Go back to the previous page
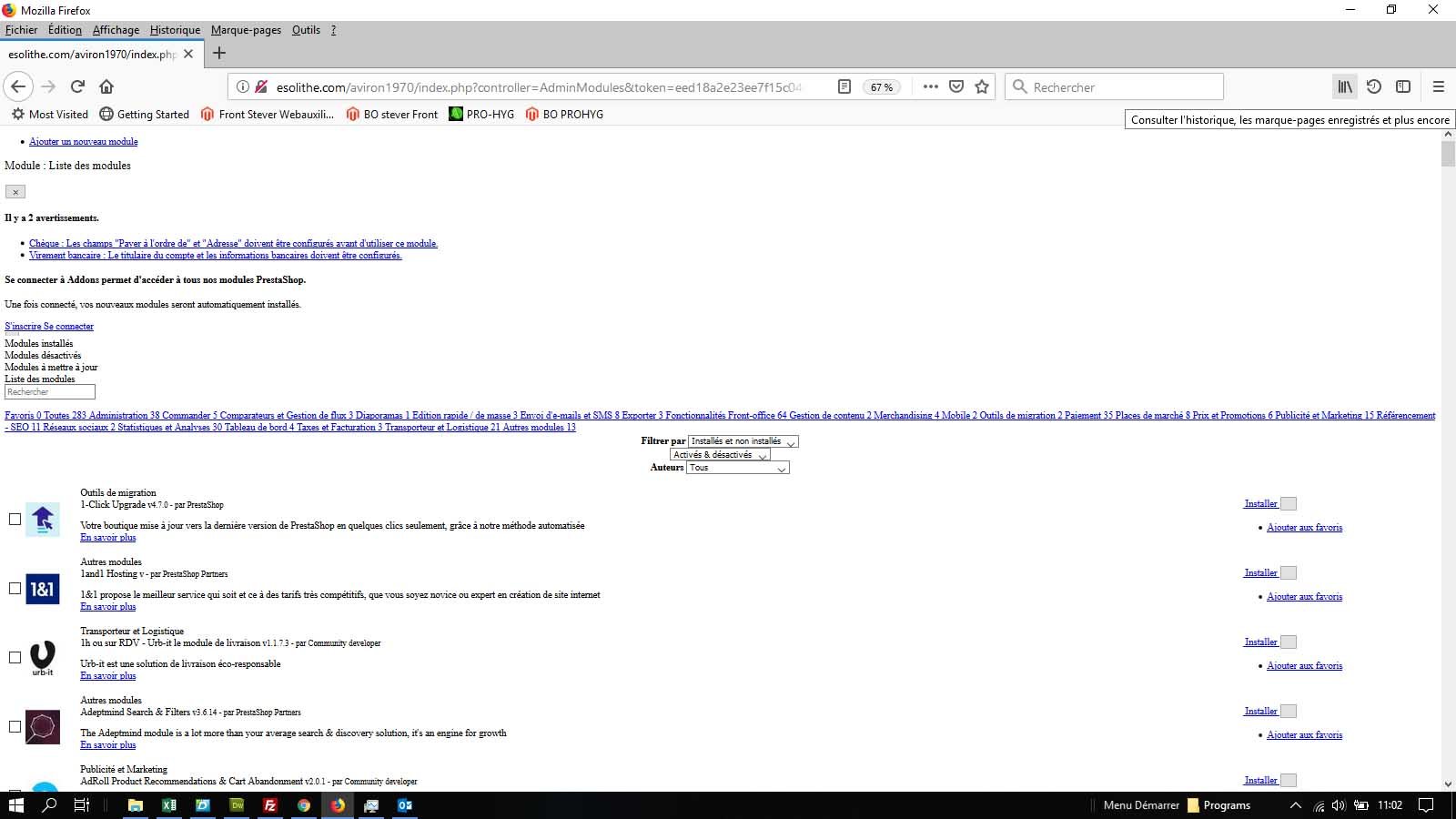Viewport: 1456px width, 819px height. tap(18, 86)
